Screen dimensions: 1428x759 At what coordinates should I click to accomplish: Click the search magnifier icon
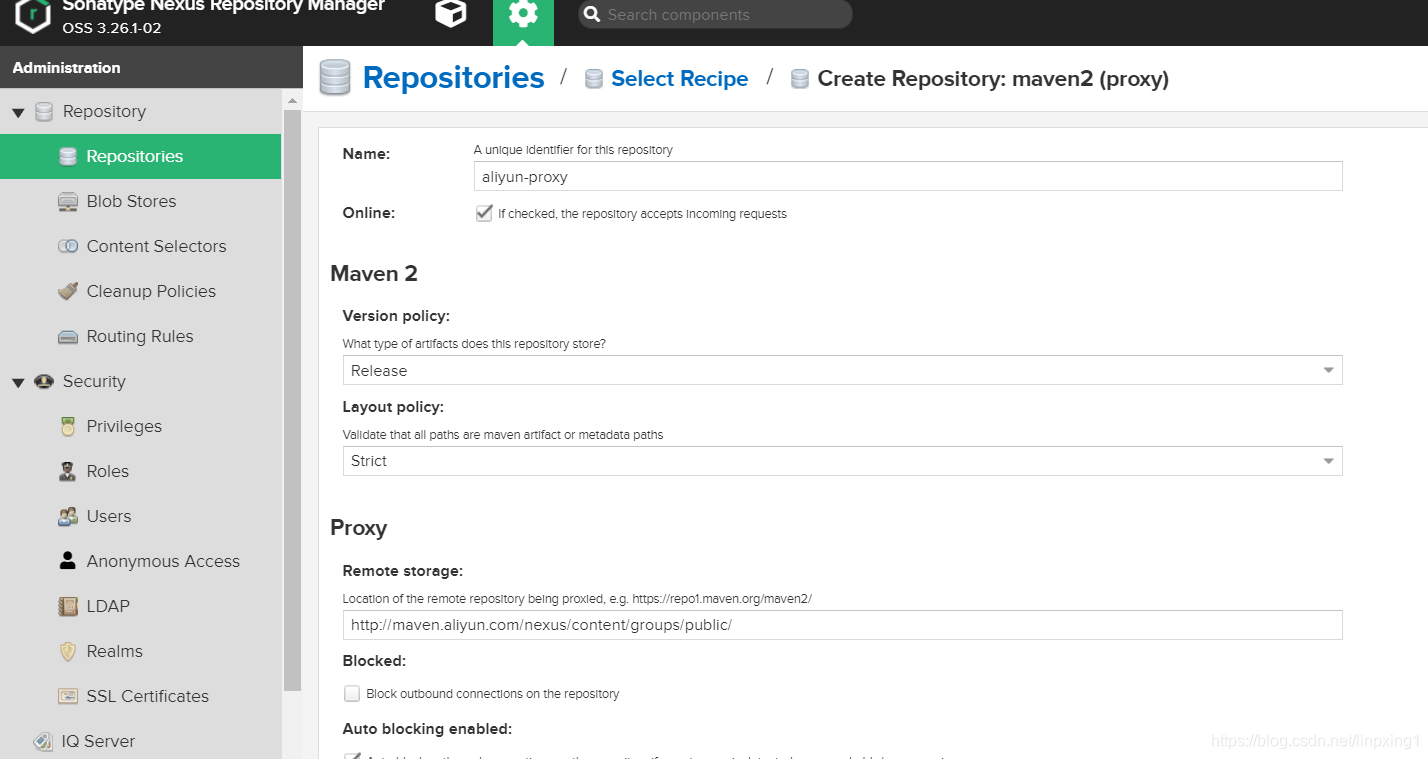pyautogui.click(x=593, y=14)
